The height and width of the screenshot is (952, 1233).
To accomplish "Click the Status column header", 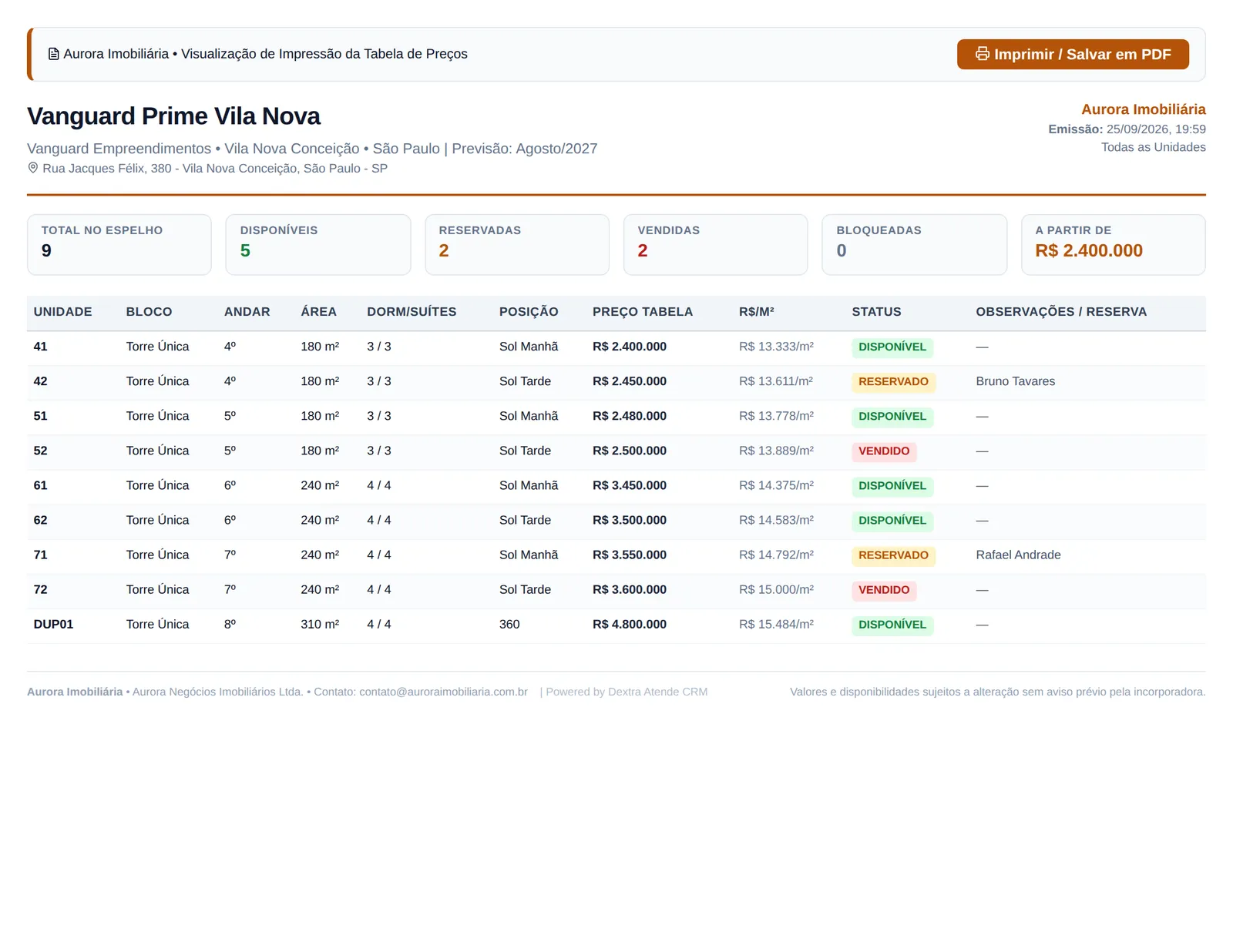I will pos(876,312).
